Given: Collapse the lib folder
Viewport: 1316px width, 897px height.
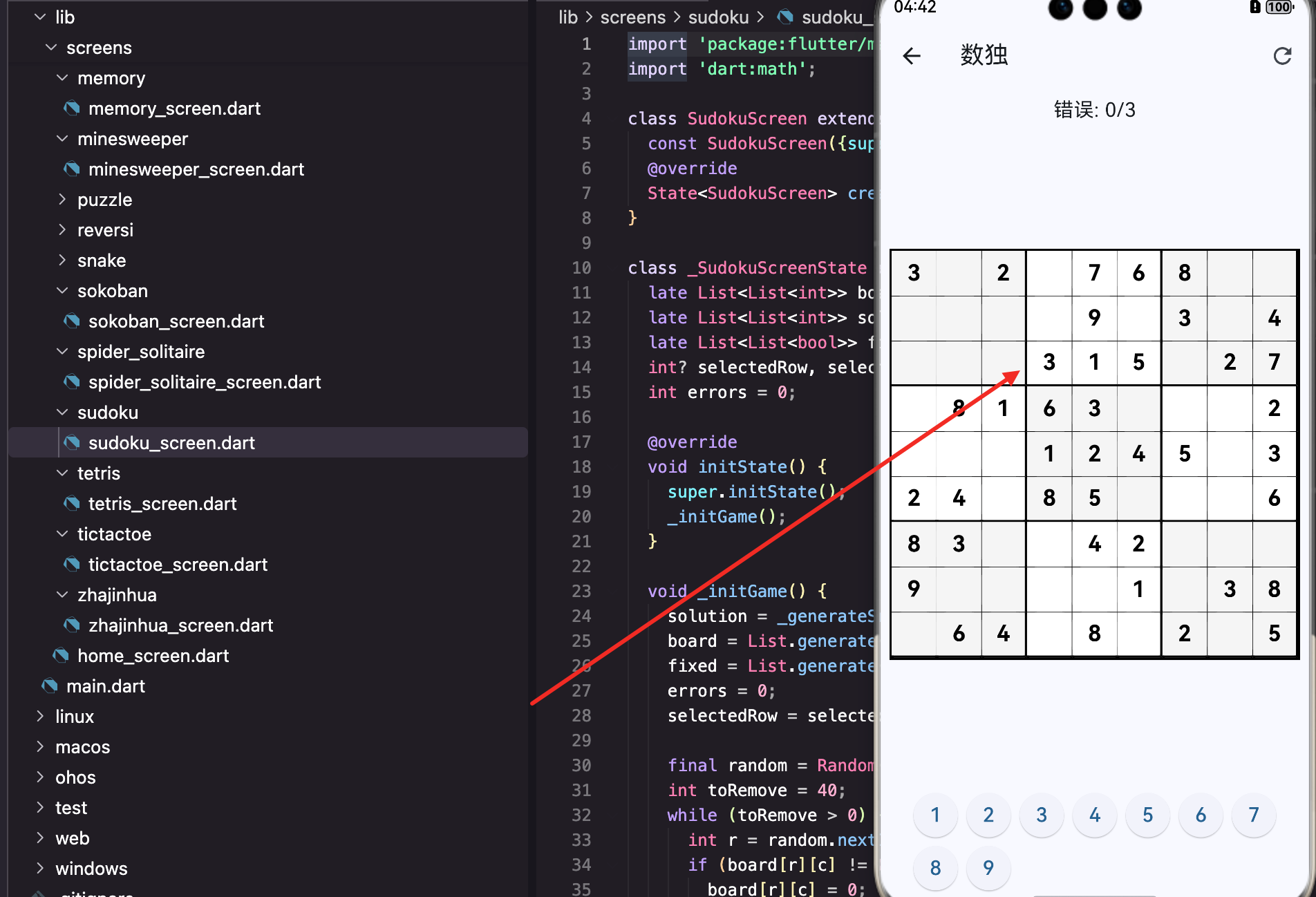Looking at the screenshot, I should click(40, 17).
